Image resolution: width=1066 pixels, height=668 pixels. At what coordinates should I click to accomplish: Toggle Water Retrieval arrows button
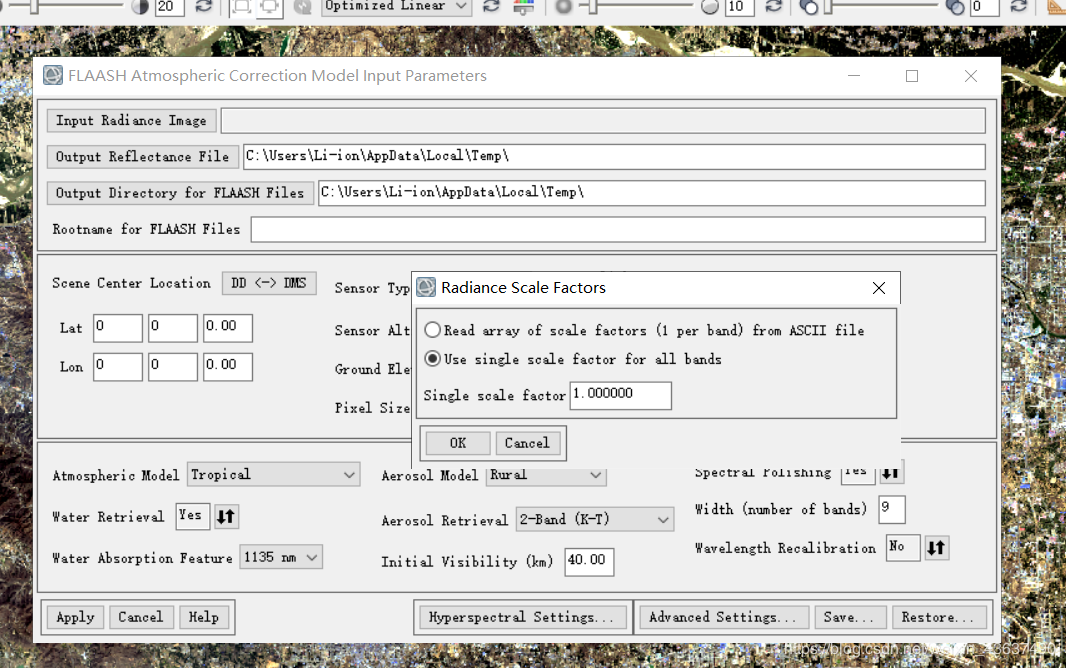[x=226, y=516]
